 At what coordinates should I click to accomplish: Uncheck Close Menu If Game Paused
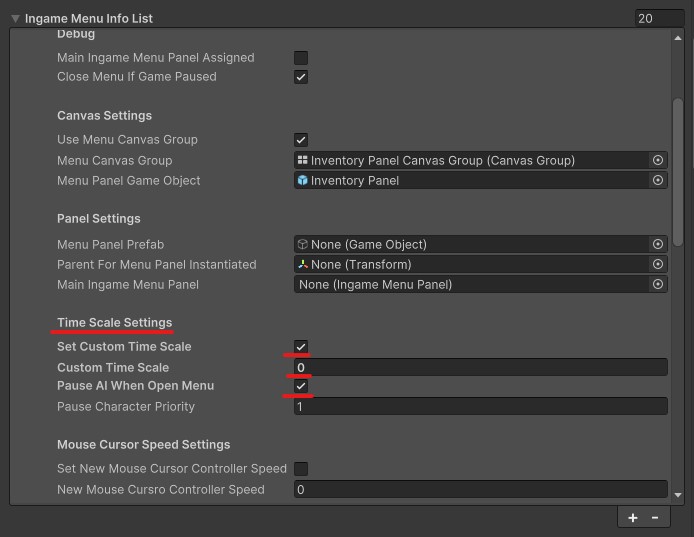(301, 77)
